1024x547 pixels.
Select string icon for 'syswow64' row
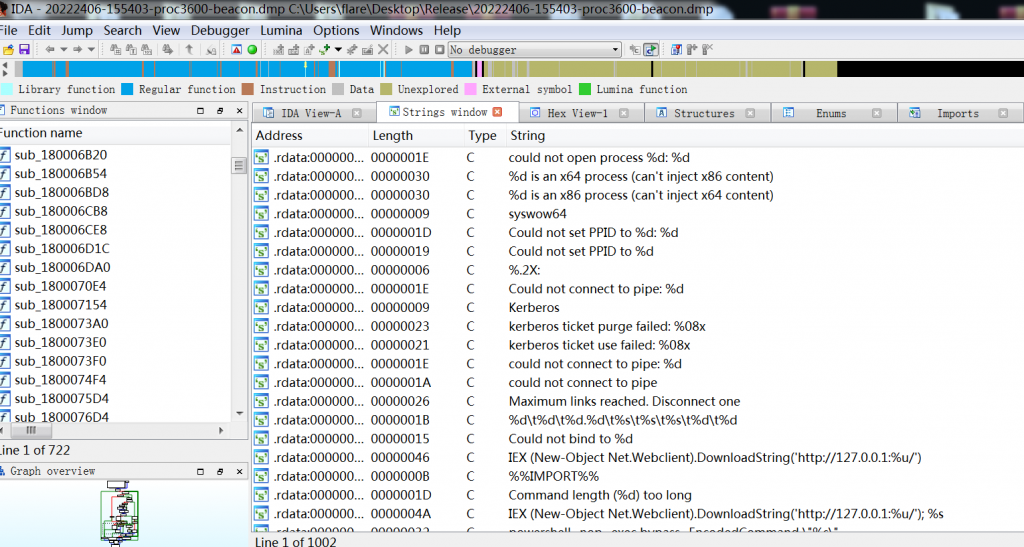[261, 213]
